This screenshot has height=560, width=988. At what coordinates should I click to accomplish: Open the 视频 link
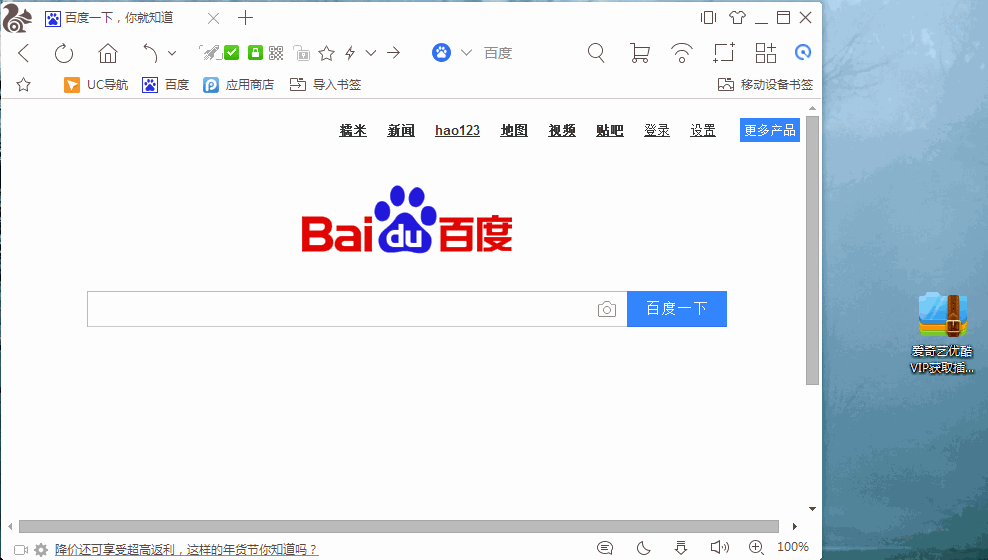tap(562, 130)
